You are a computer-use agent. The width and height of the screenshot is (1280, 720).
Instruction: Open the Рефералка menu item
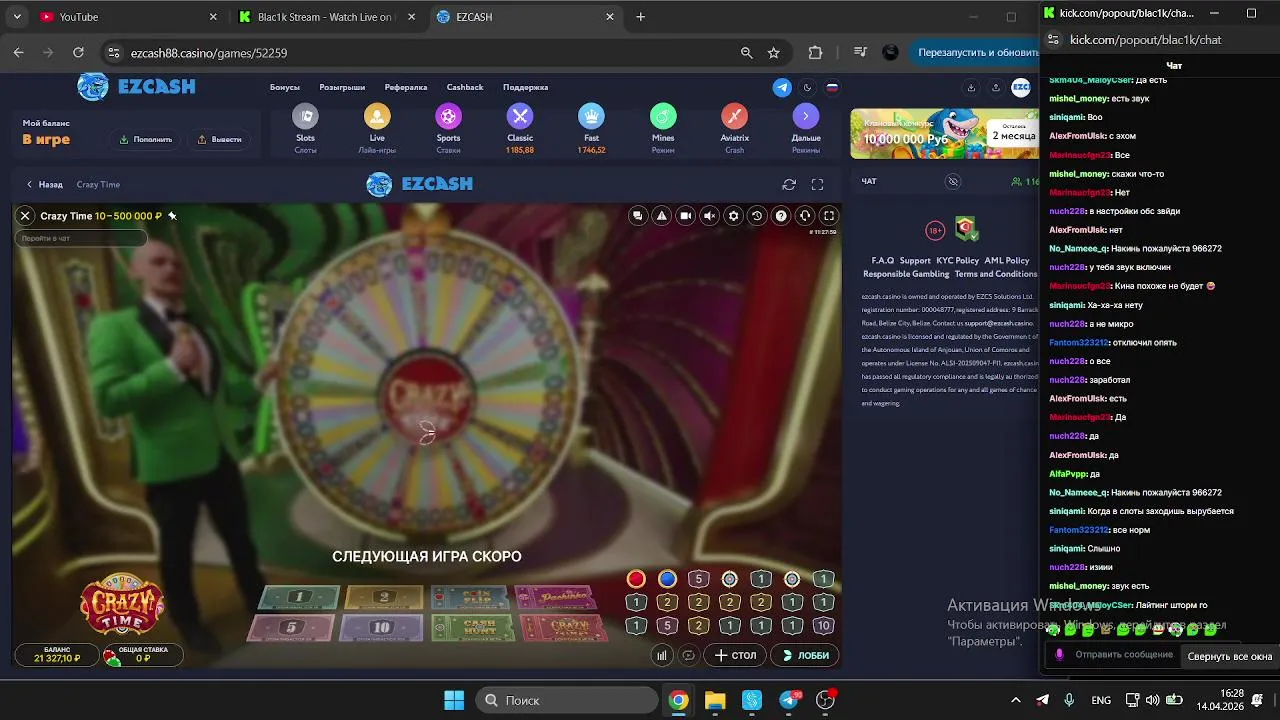(406, 87)
